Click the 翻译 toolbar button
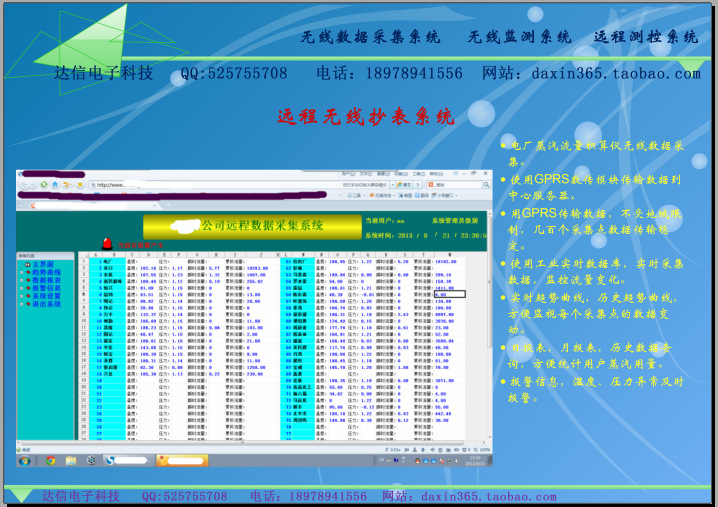The height and width of the screenshot is (507, 718). pos(422,196)
